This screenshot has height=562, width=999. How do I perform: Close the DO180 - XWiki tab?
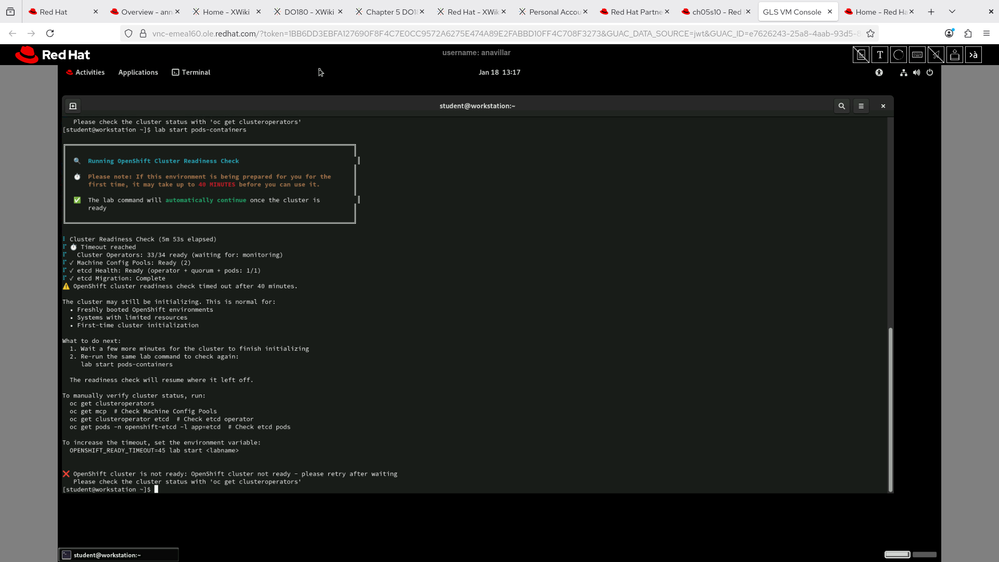340,11
